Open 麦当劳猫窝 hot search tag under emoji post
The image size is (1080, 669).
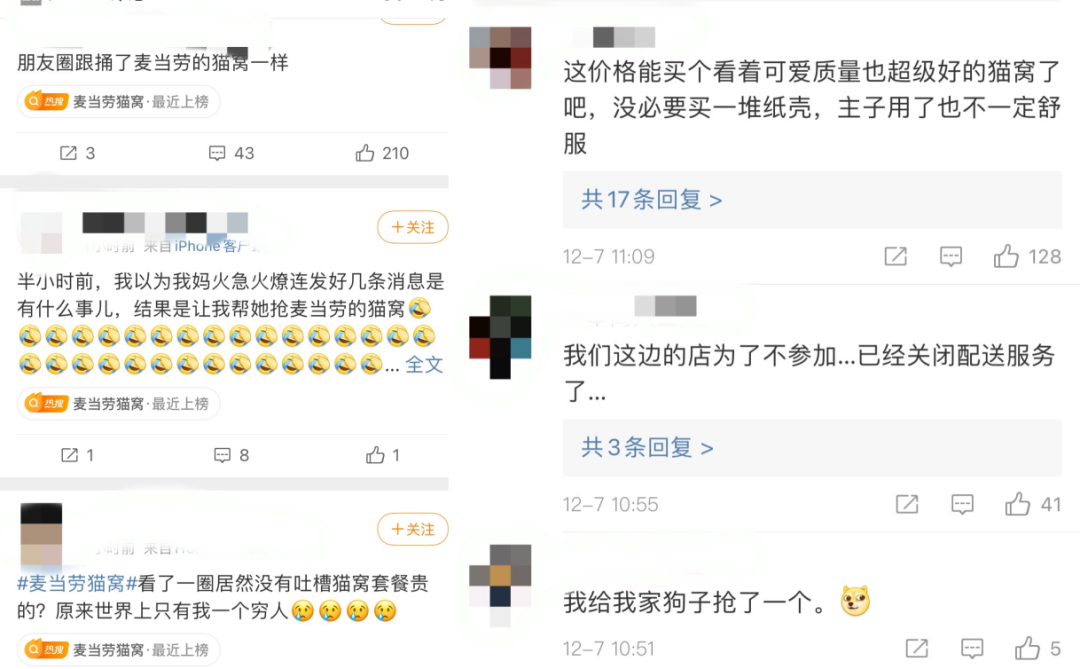(x=118, y=404)
